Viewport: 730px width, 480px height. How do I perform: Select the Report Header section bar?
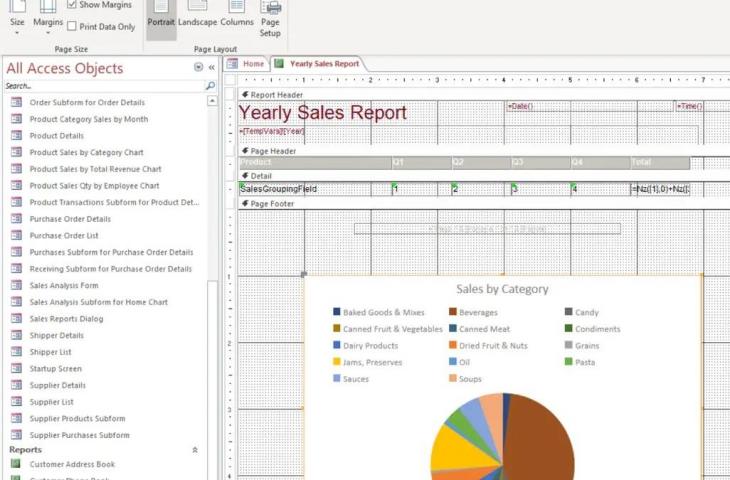coord(484,95)
